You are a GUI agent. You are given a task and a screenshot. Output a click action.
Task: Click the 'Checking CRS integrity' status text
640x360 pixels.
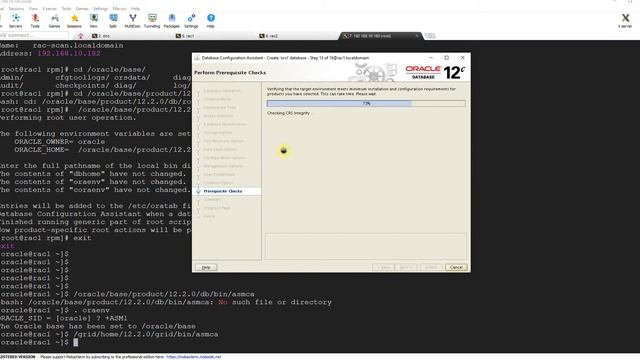[289, 113]
